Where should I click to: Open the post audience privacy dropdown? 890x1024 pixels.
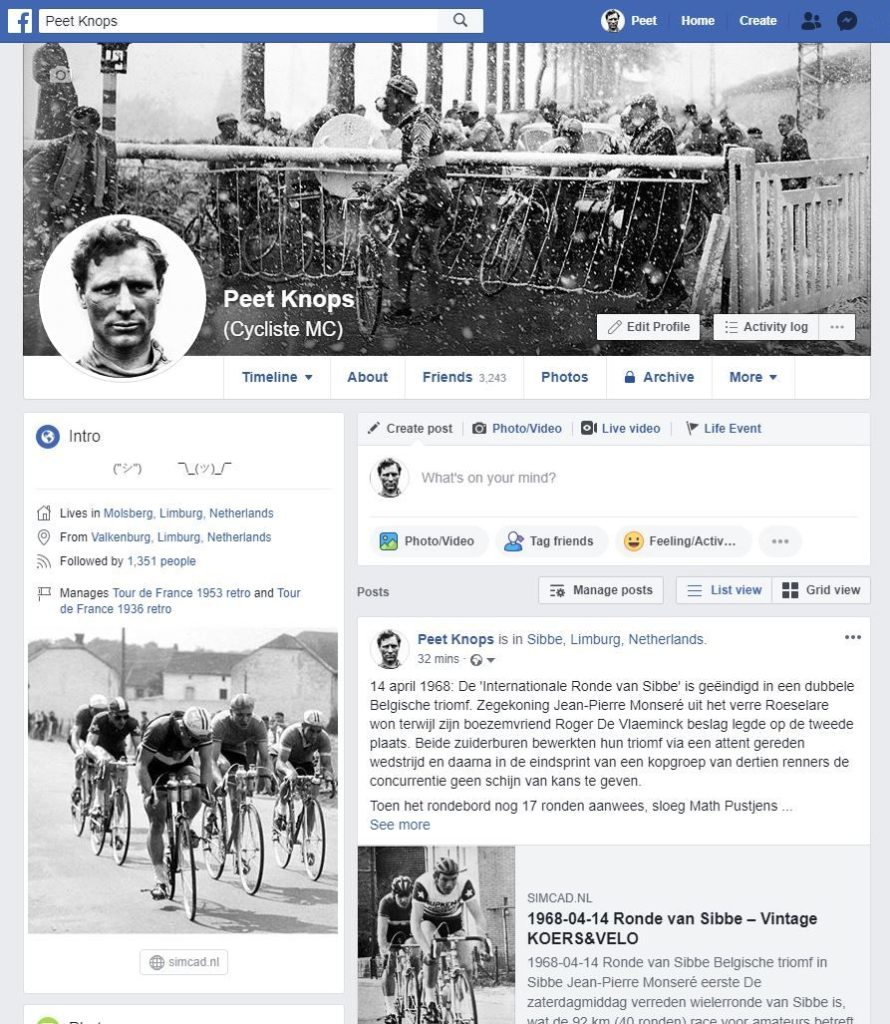click(x=483, y=660)
